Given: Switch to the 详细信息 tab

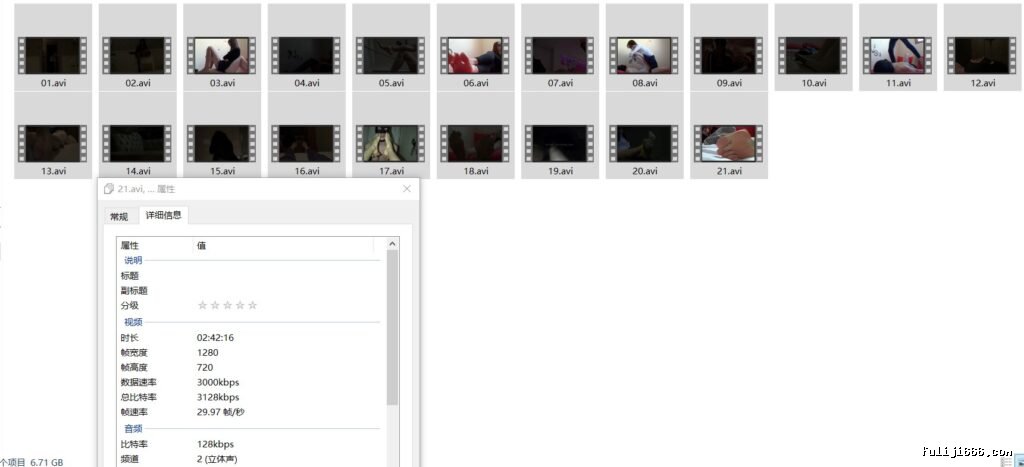Looking at the screenshot, I should point(163,215).
